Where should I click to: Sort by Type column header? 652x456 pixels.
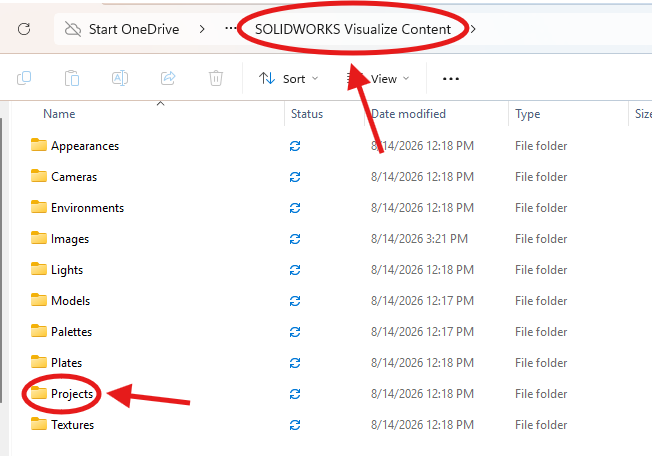pos(528,114)
